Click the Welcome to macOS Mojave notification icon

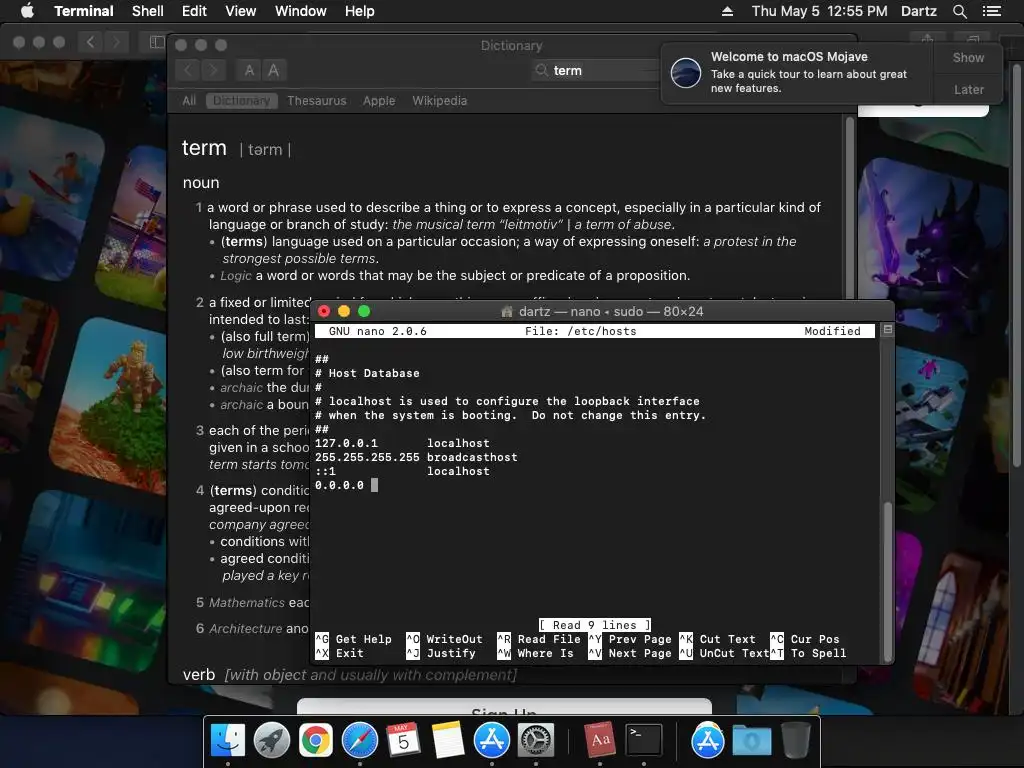click(686, 72)
